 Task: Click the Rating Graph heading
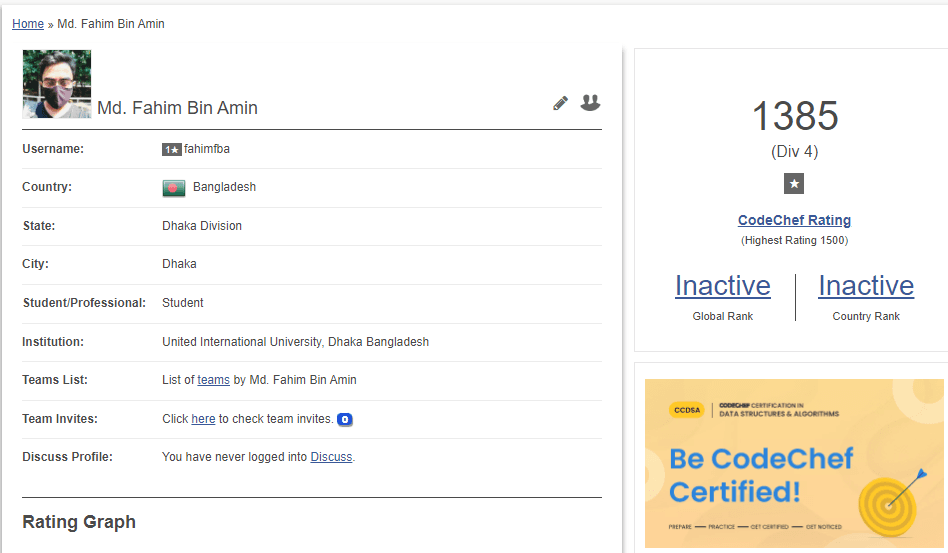coord(79,522)
